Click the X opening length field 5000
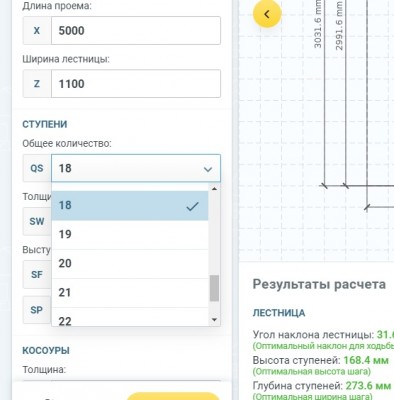Viewport: 394px width, 400px height. pos(136,31)
